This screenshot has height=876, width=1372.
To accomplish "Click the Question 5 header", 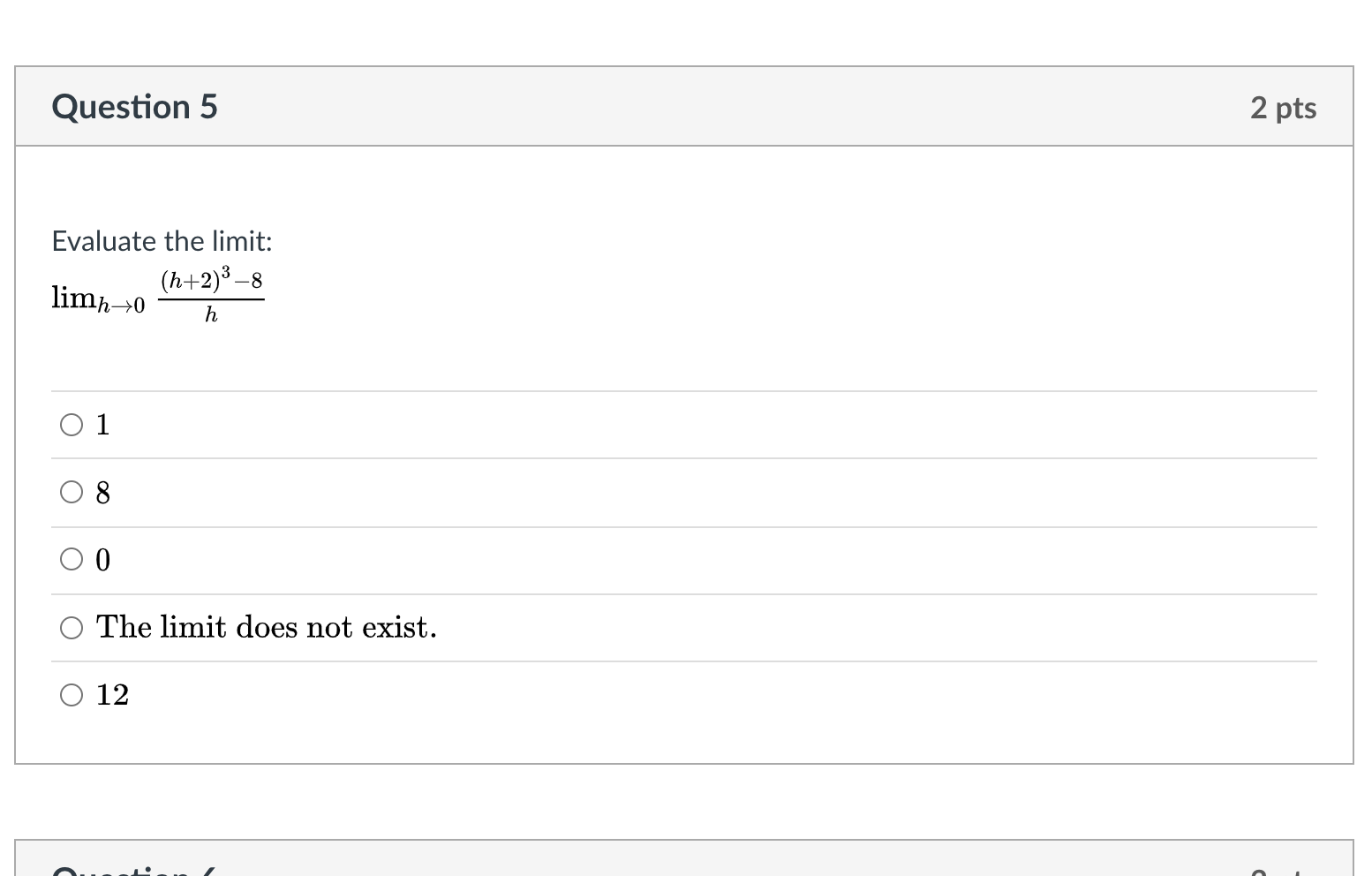I will point(134,106).
